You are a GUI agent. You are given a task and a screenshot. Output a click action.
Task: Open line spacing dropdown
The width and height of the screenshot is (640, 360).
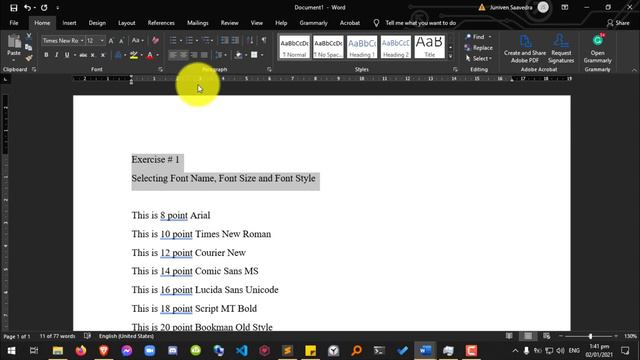(x=221, y=55)
